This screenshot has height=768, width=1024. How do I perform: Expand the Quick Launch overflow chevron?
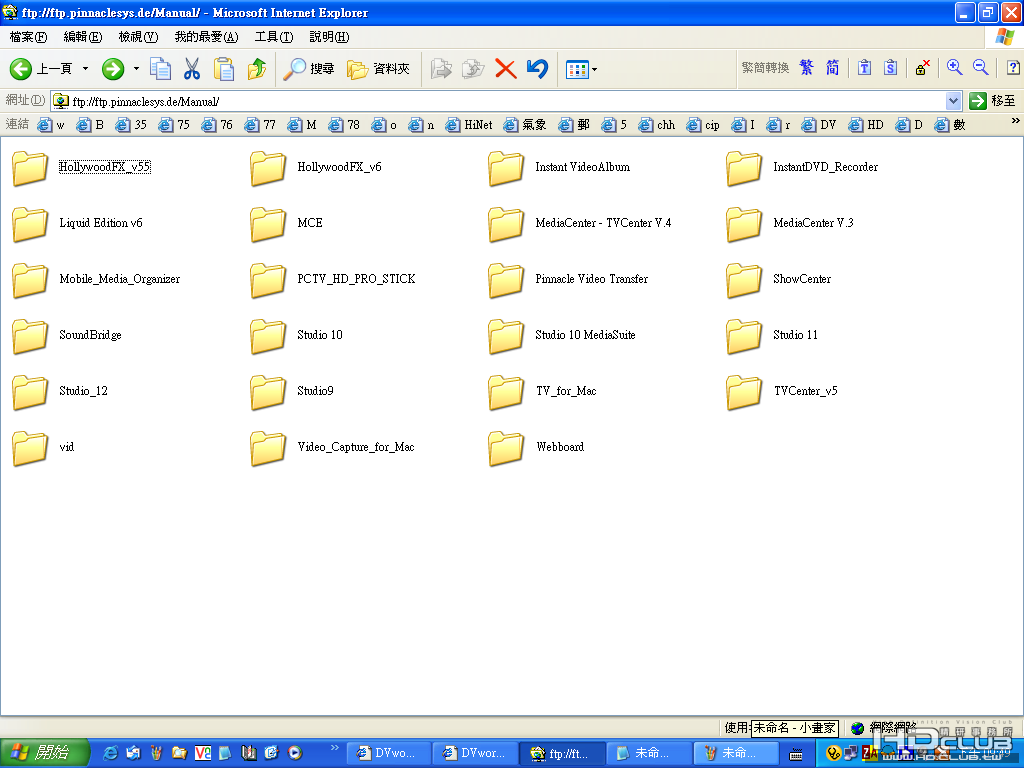[x=335, y=748]
